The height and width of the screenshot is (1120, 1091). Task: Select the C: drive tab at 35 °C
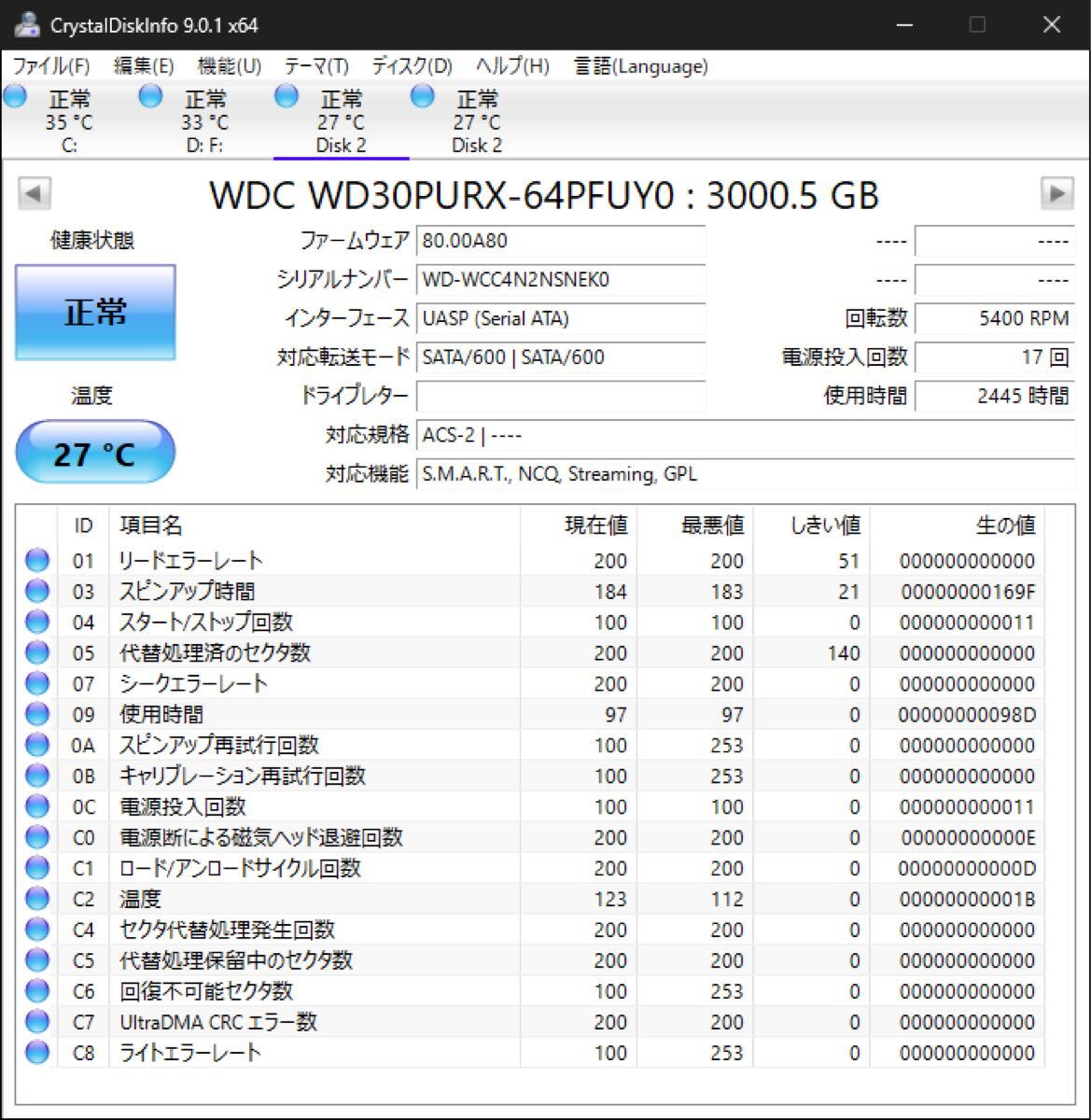pos(68,121)
